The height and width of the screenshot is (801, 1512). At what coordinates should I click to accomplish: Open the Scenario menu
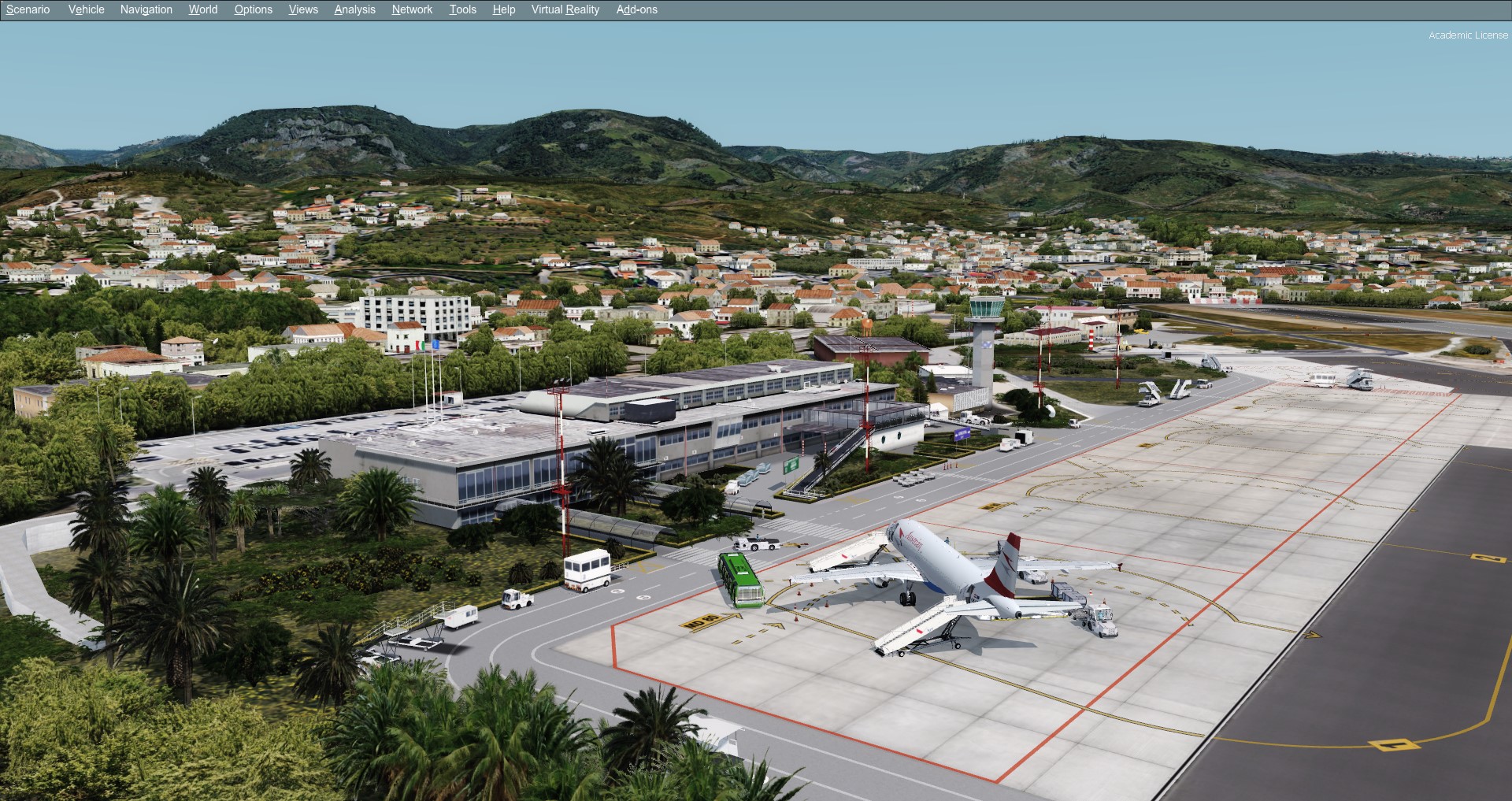point(28,9)
